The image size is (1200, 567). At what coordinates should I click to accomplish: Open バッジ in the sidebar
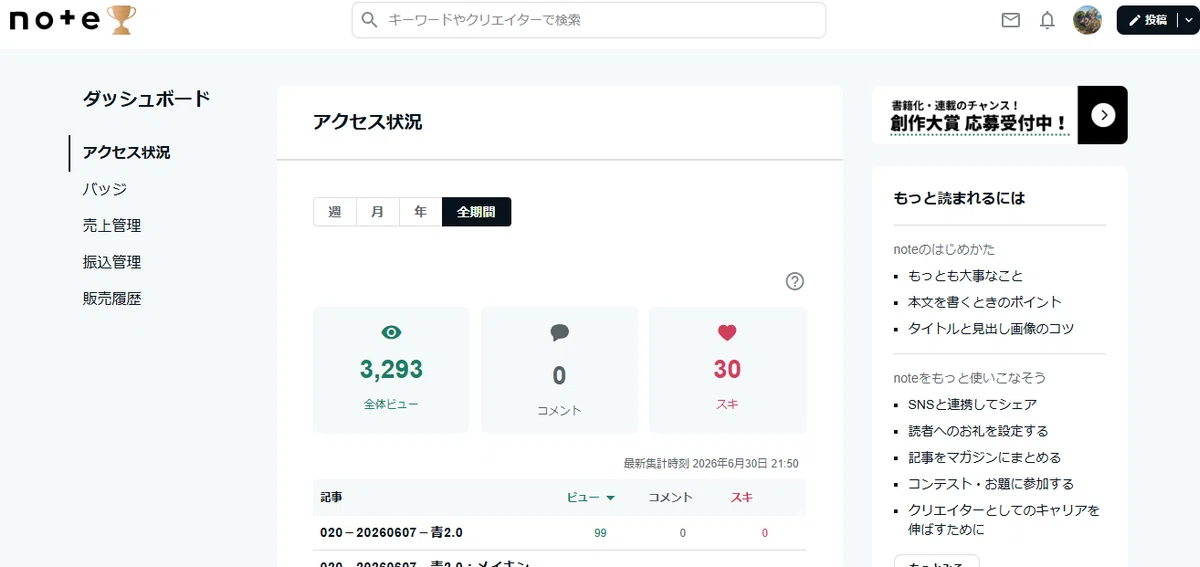(x=105, y=189)
